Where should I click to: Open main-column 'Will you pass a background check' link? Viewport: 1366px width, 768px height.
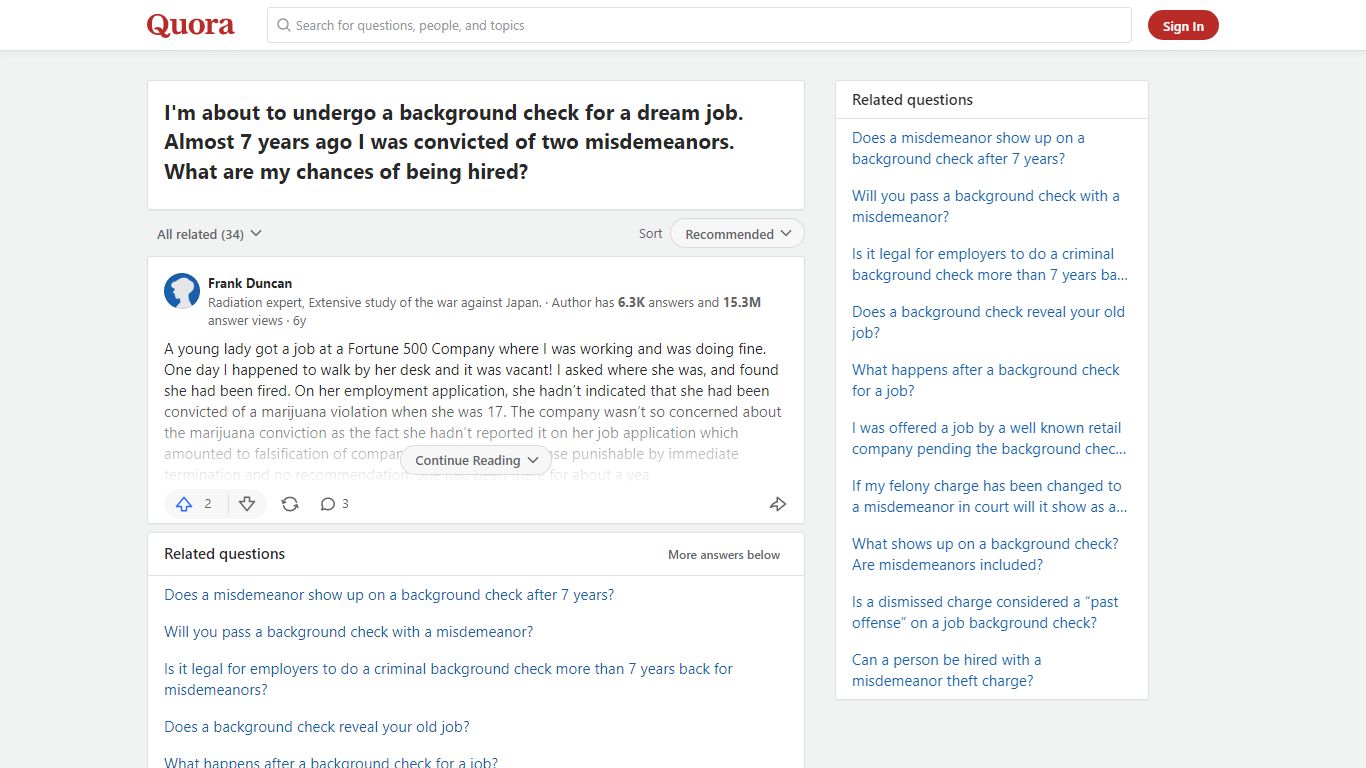coord(348,632)
